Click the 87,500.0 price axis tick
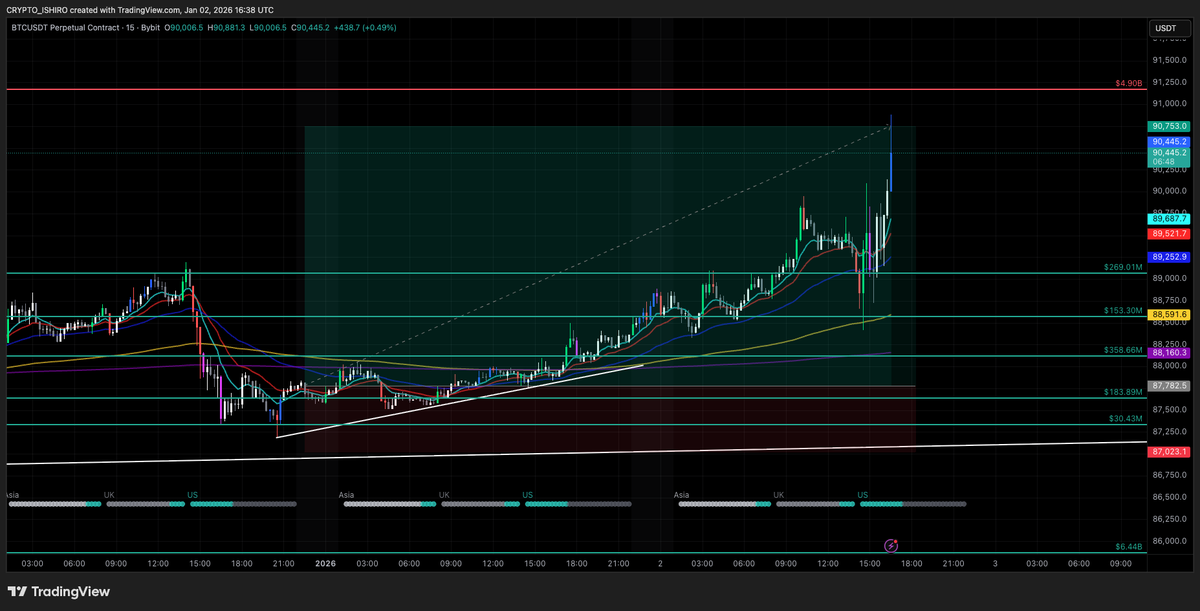The image size is (1200, 611). point(1169,410)
